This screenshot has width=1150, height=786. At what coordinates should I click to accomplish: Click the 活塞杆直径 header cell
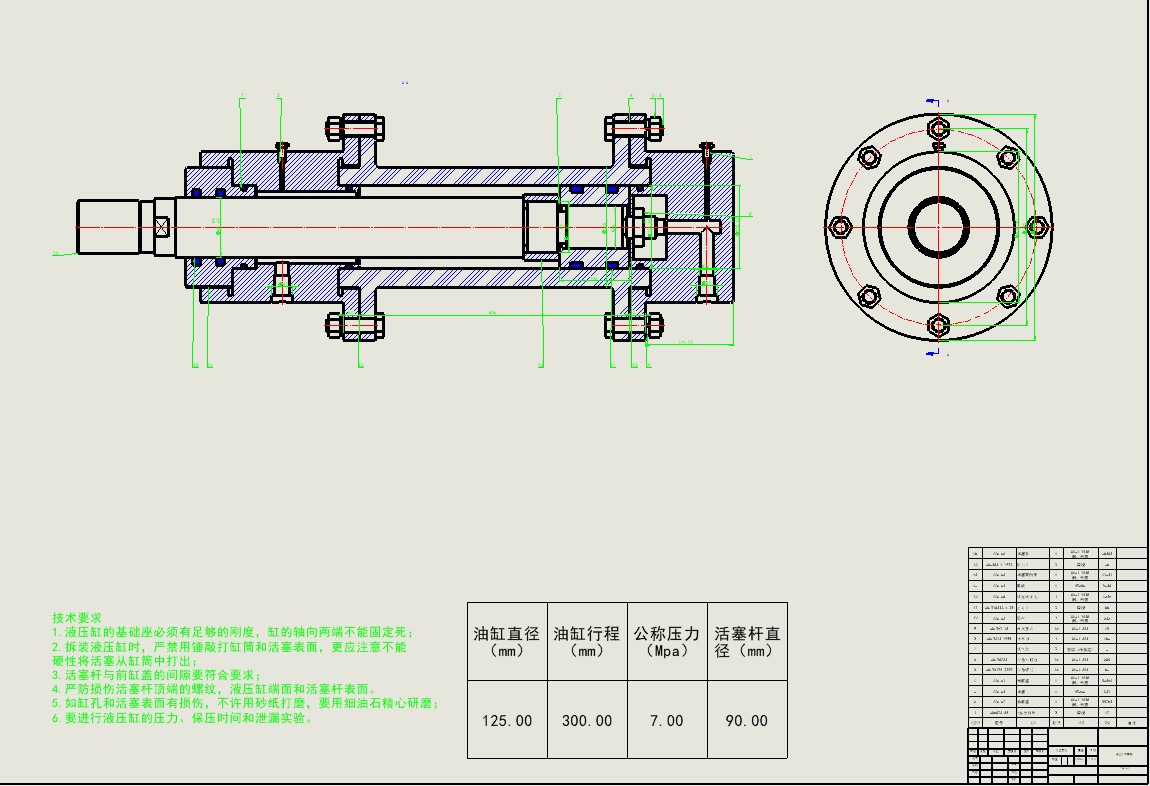tap(747, 641)
